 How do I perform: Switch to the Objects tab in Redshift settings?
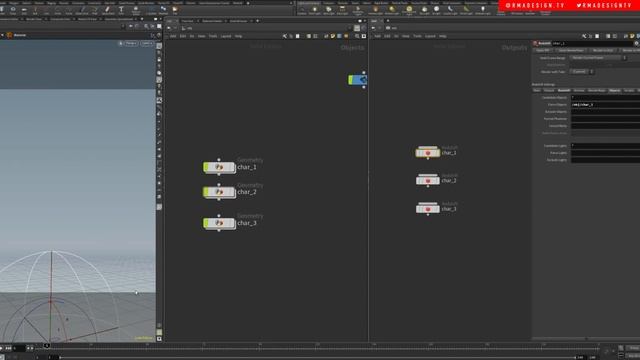[614, 91]
